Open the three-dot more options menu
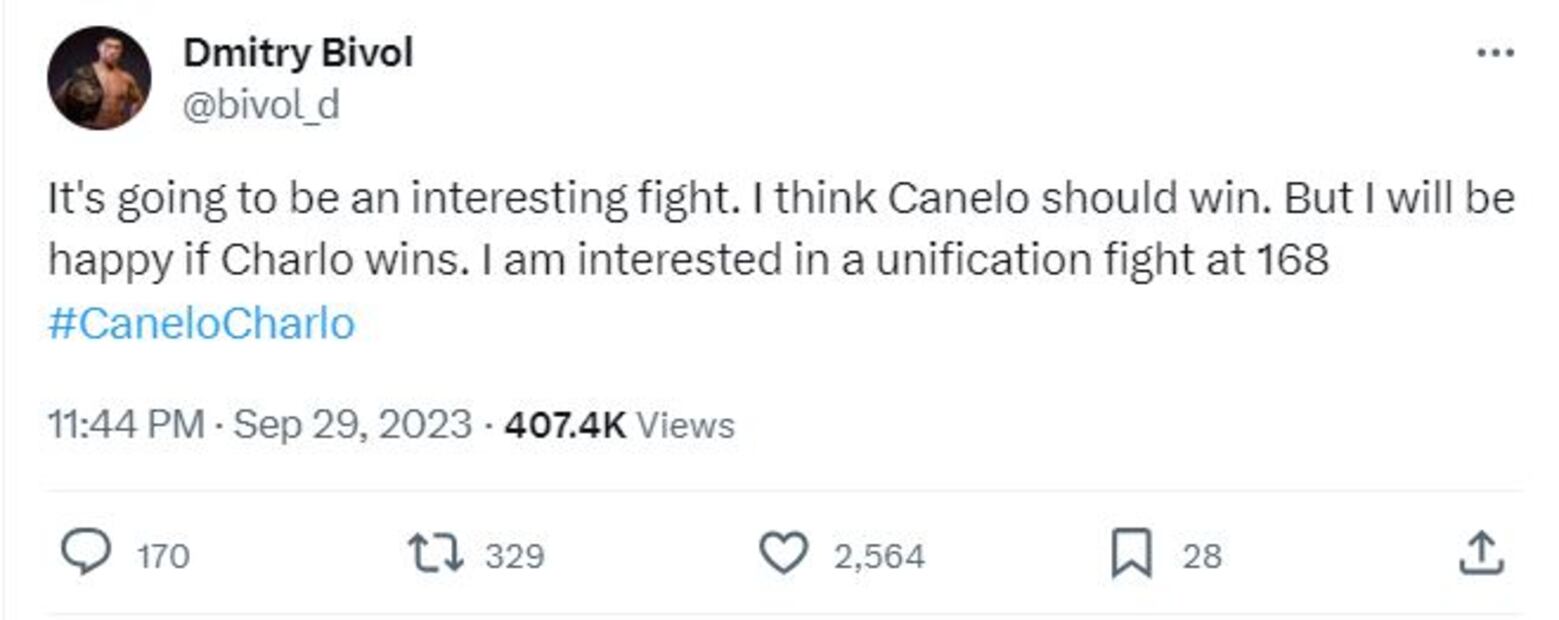Screen dimensions: 1559x620 [x=1495, y=52]
